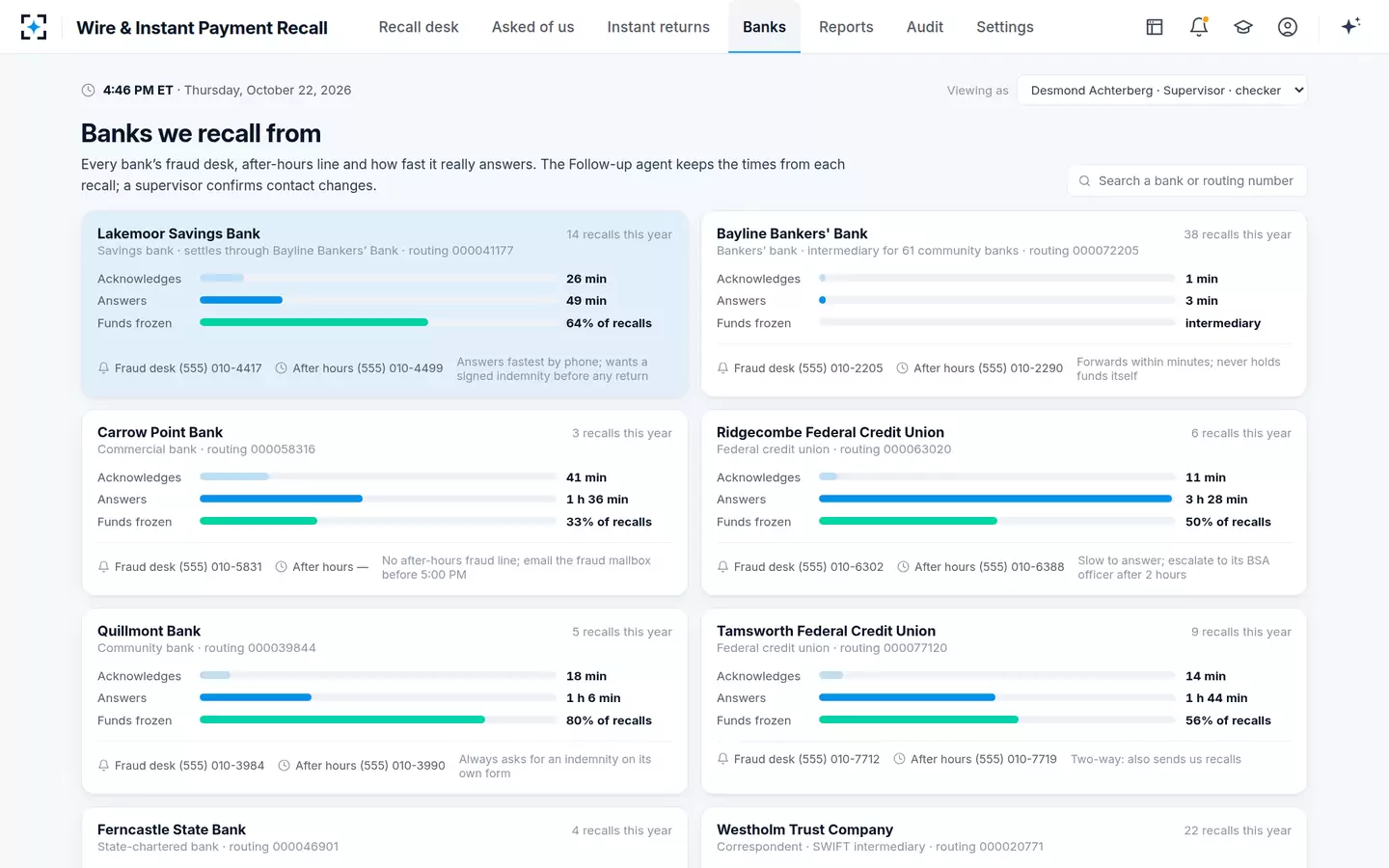Click the Fraud desk bell icon for Carrow Point Bank
This screenshot has width=1389, height=868.
click(x=103, y=567)
